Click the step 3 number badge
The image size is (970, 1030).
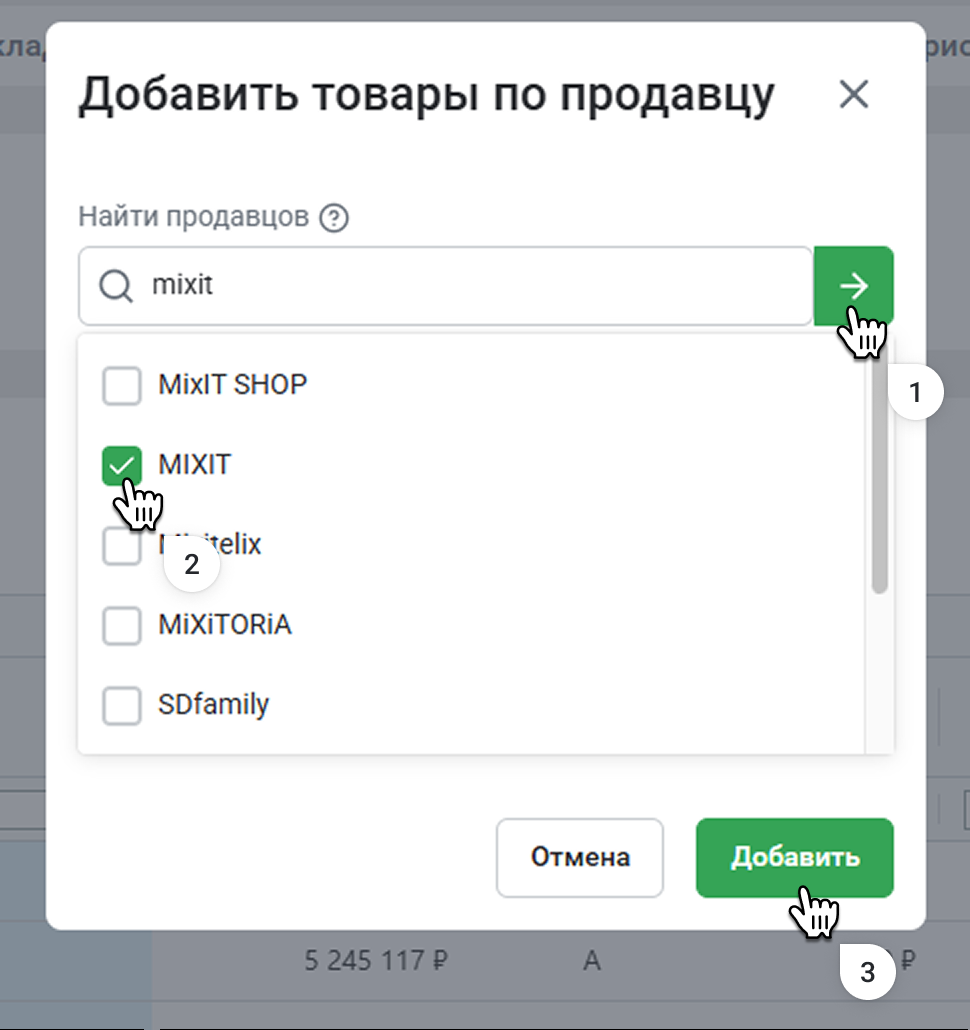(x=867, y=972)
